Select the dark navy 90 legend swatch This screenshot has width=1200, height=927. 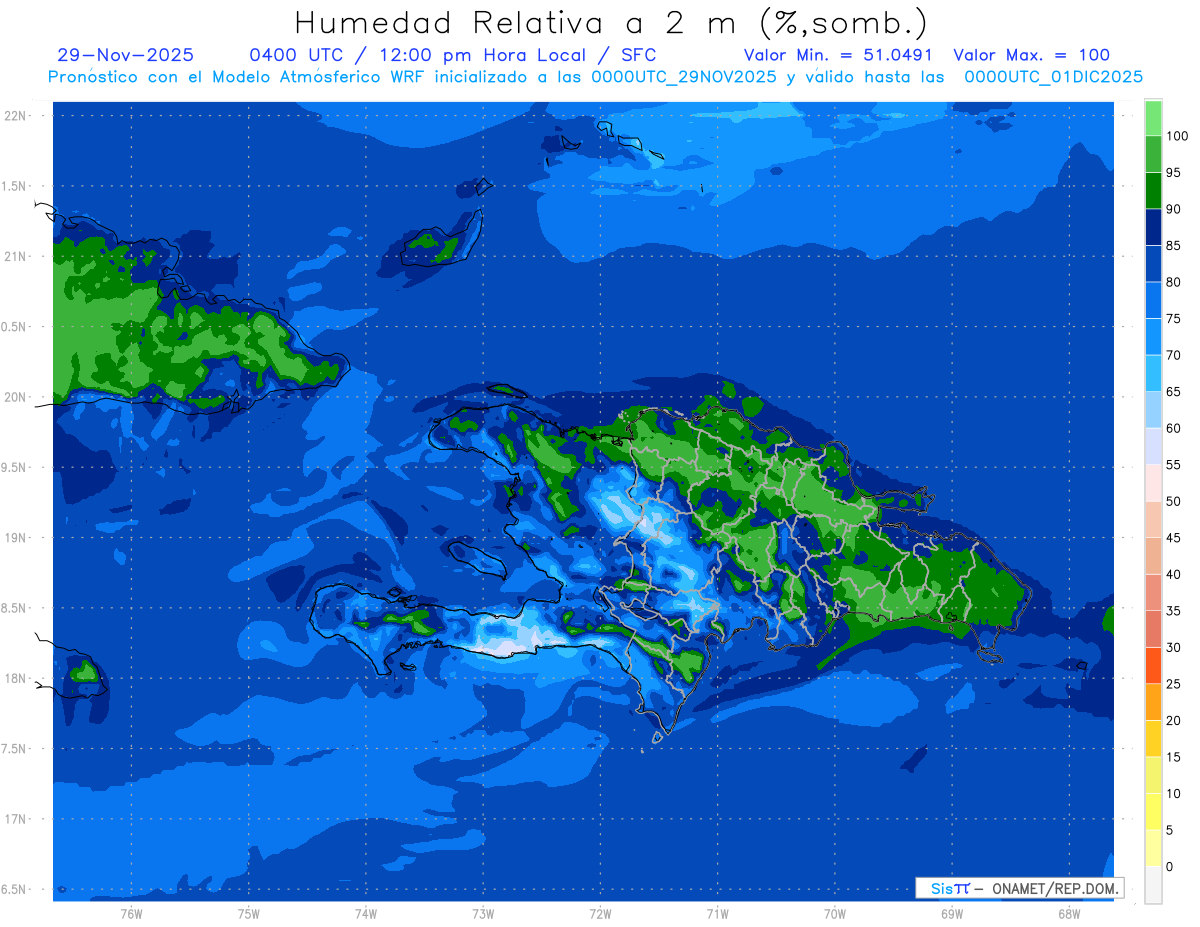[1153, 227]
